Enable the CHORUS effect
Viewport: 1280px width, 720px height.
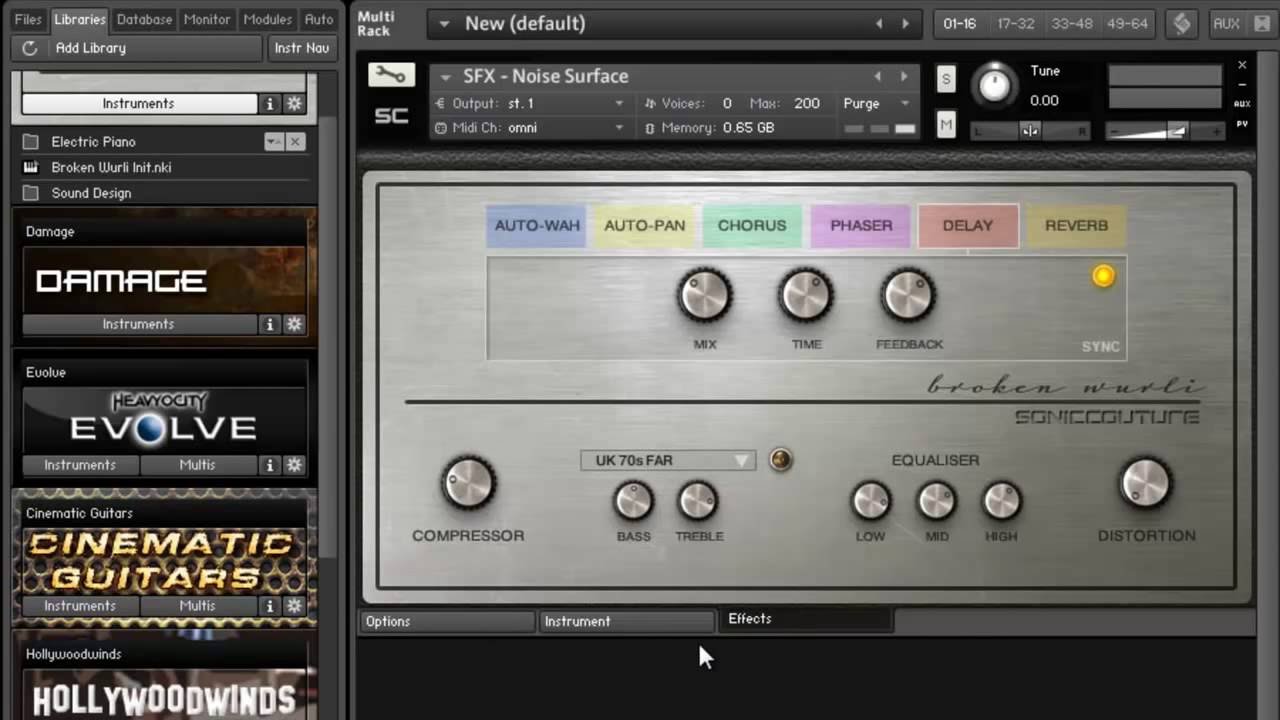point(752,226)
